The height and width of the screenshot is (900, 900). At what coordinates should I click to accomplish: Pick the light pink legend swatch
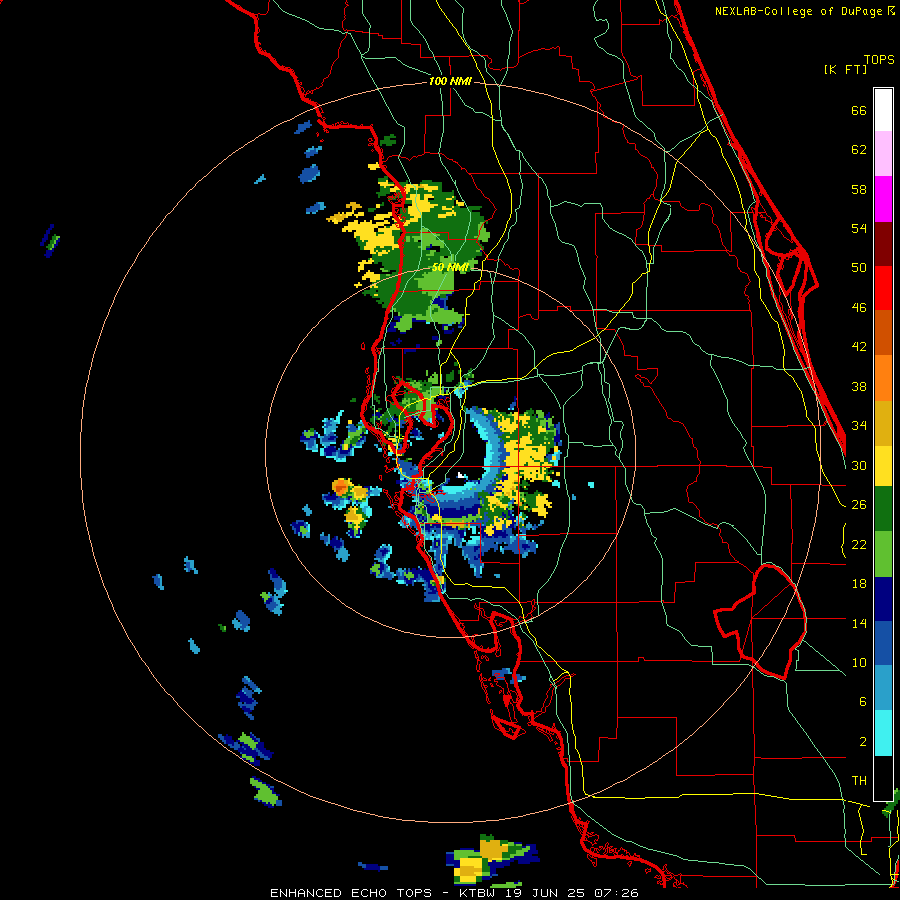883,153
